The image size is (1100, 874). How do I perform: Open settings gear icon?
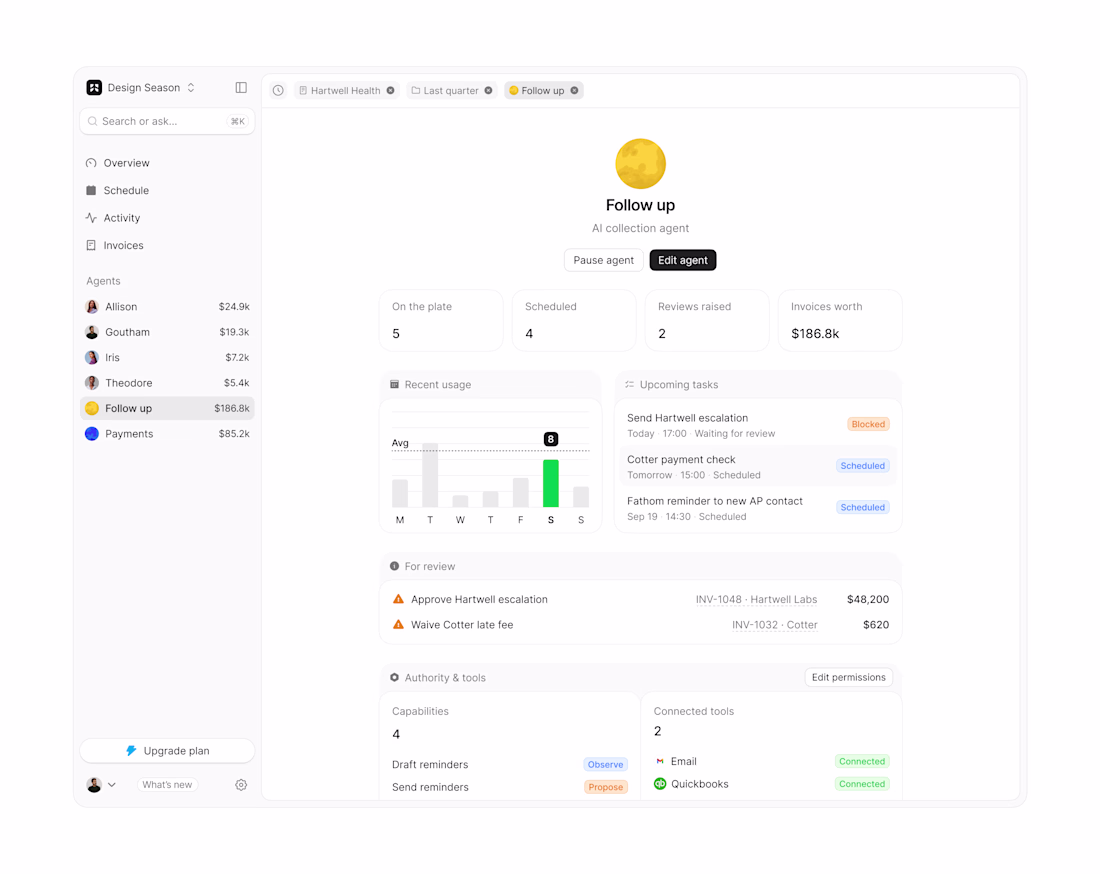pyautogui.click(x=241, y=785)
